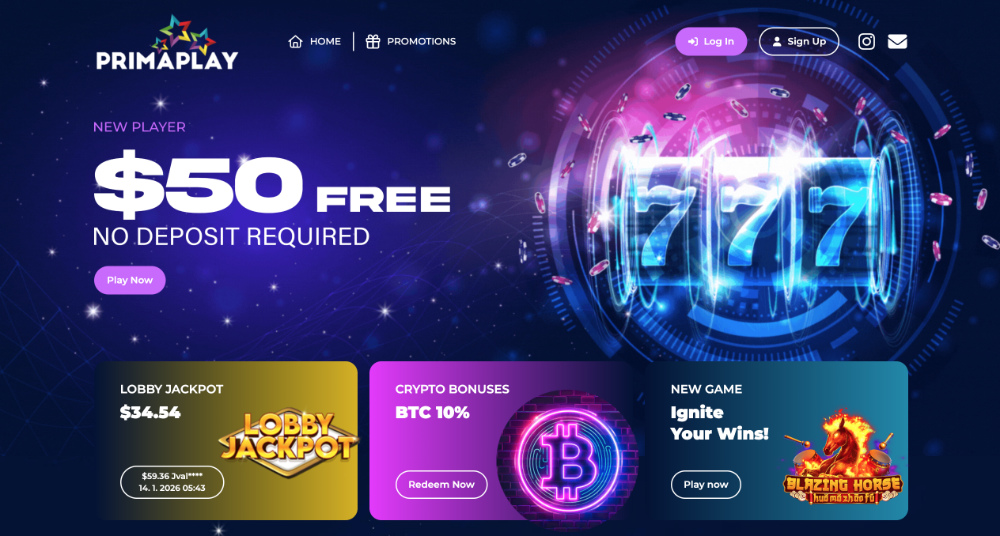
Task: Click the $50 FREE headline text
Action: [x=272, y=182]
